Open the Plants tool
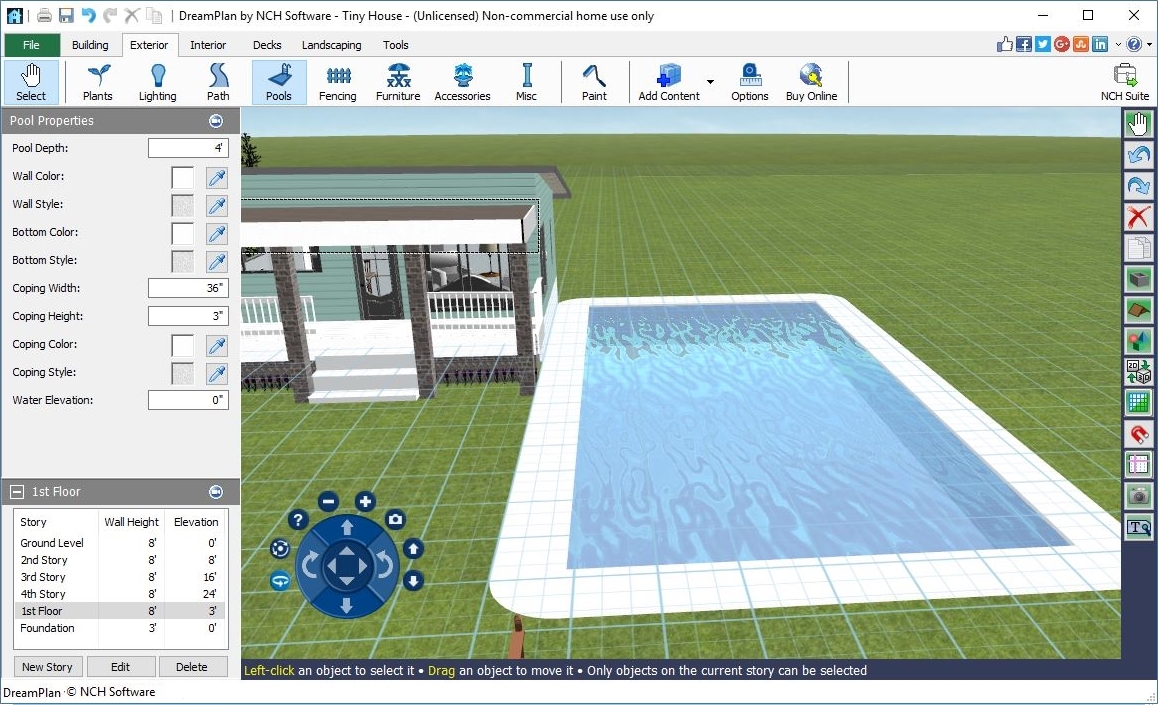Viewport: 1158px width, 705px height. (x=98, y=82)
